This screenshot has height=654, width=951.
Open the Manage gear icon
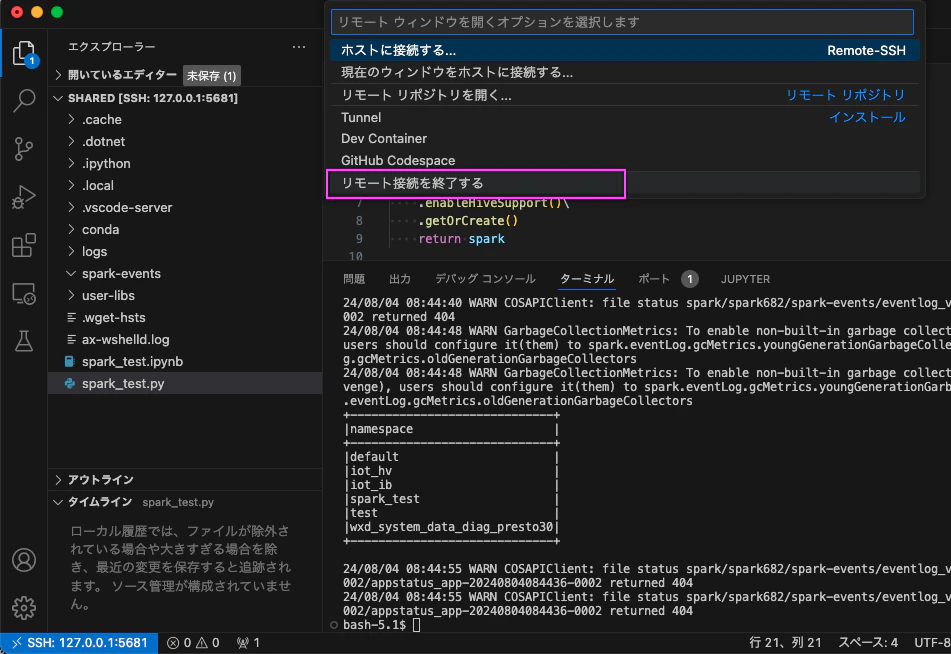(x=24, y=607)
